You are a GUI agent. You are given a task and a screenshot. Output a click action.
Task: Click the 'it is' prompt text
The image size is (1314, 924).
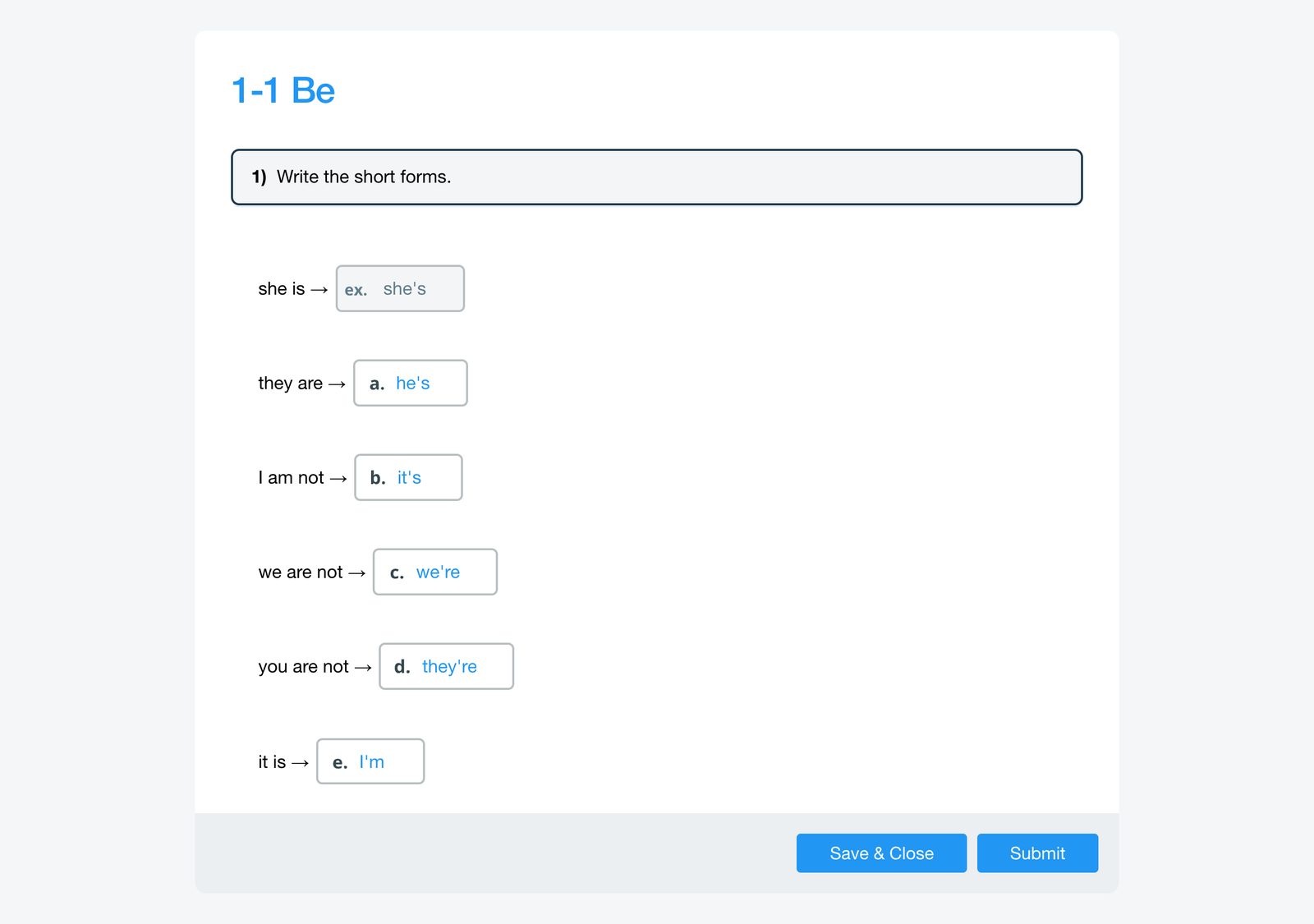click(x=272, y=762)
